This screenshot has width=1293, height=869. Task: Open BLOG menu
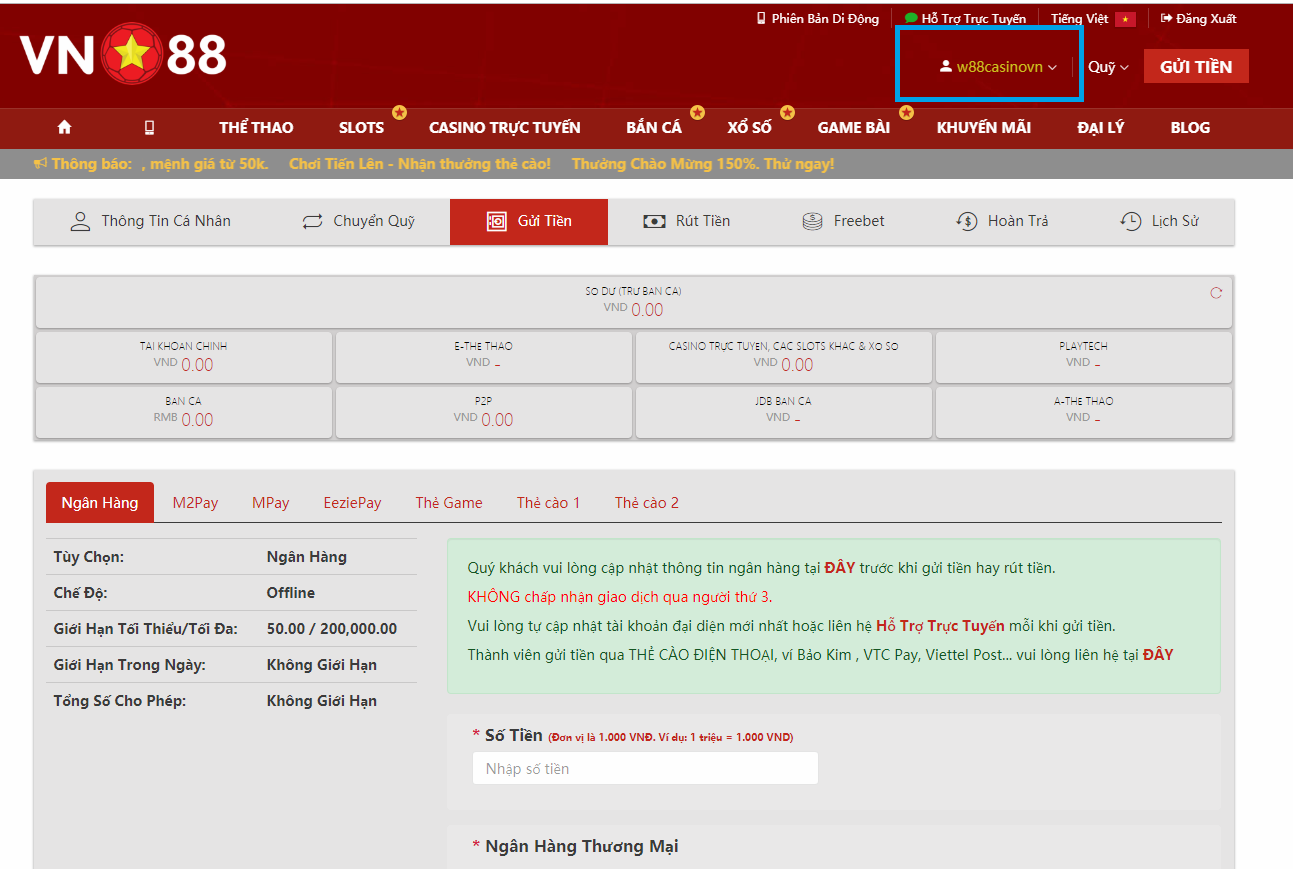[1190, 127]
